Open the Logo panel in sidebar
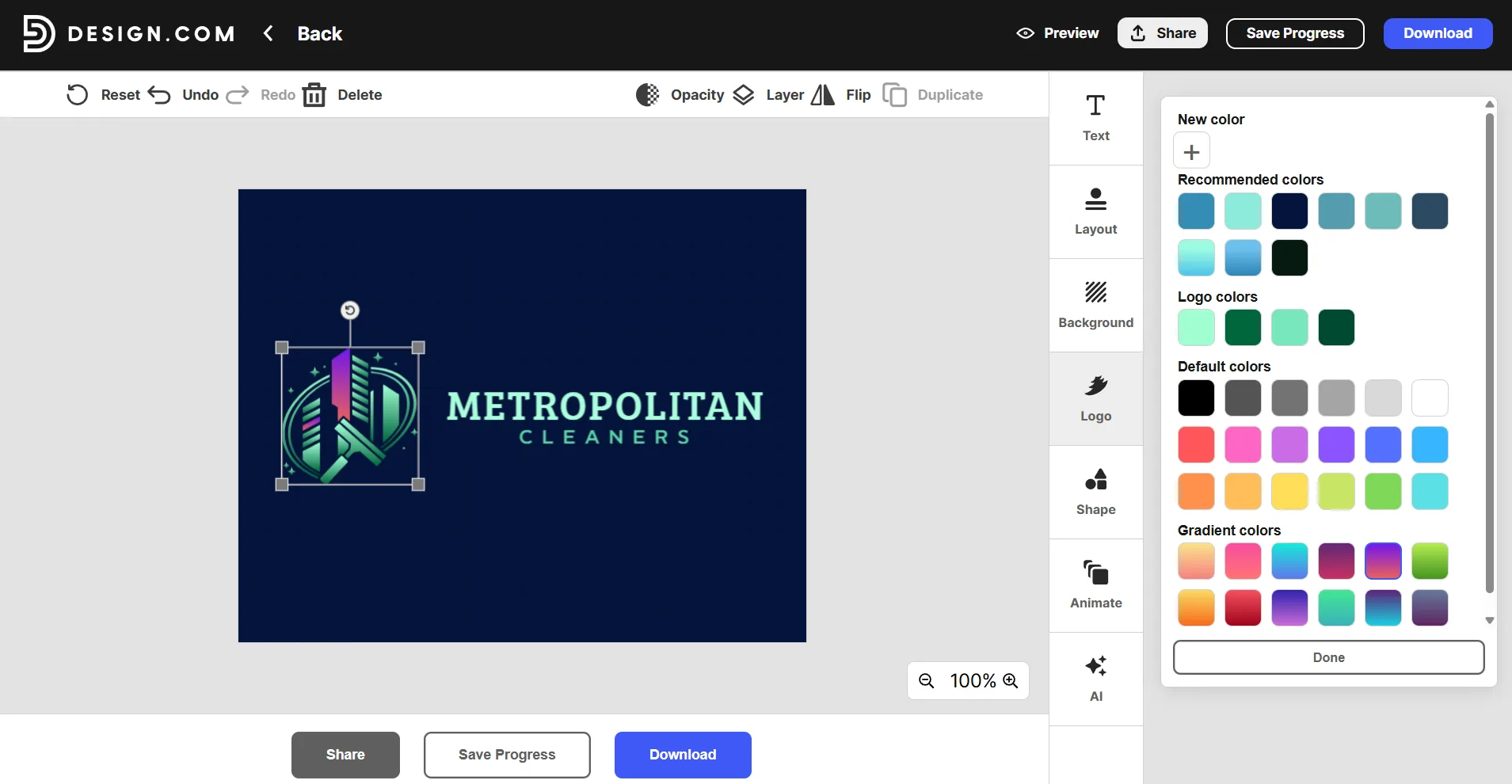 click(1096, 398)
